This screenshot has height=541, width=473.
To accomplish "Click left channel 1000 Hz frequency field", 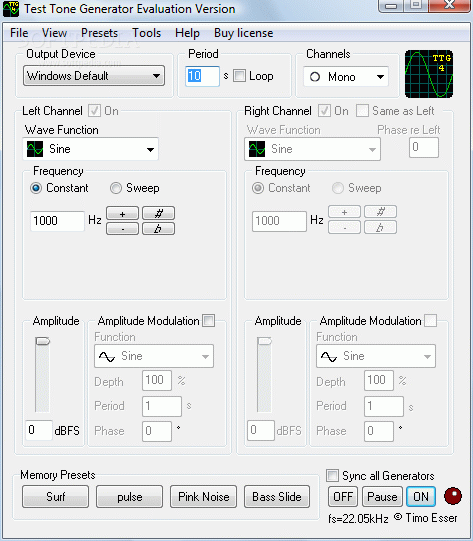I will click(57, 221).
